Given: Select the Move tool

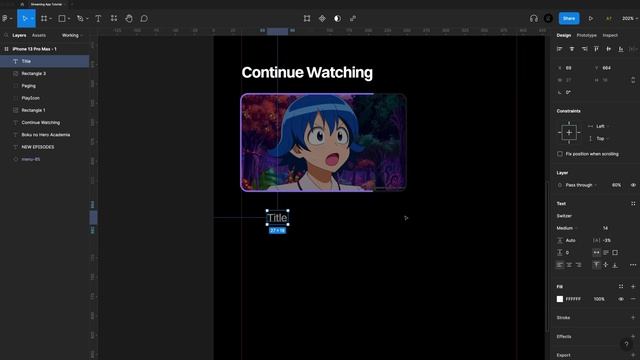Looking at the screenshot, I should (25, 18).
